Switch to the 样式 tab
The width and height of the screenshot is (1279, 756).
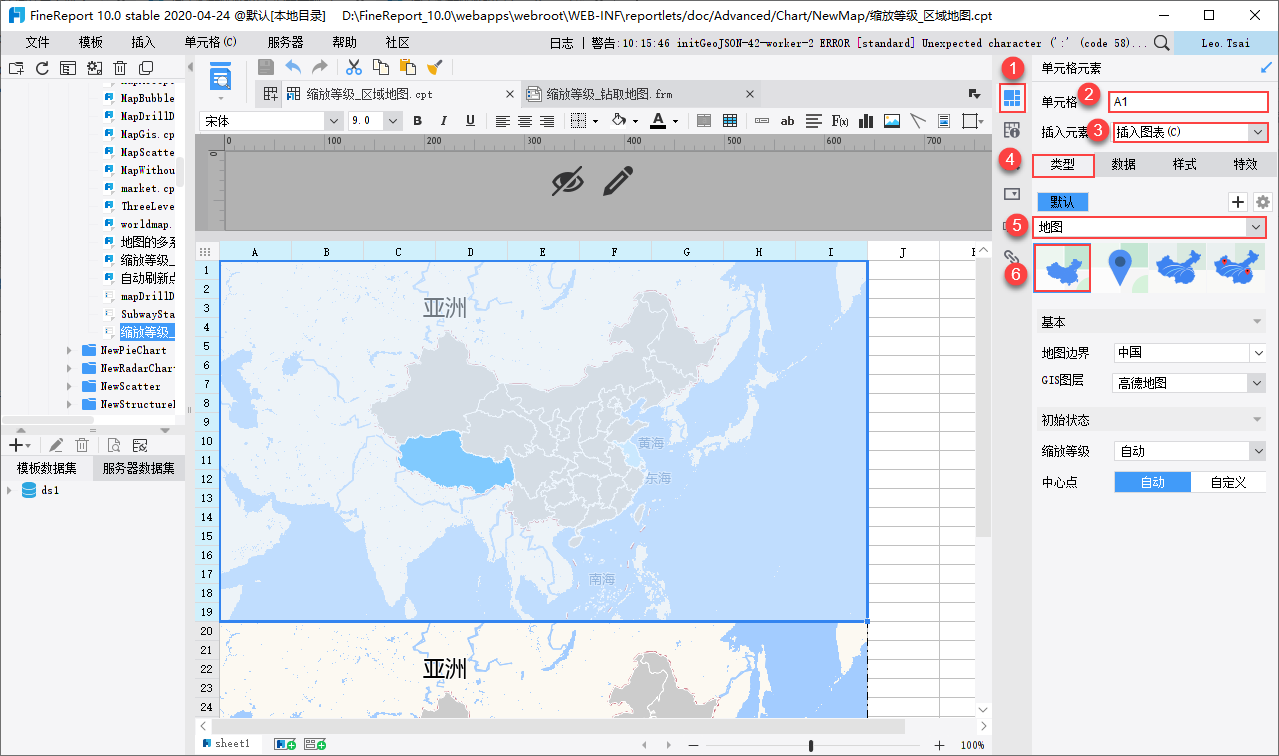1184,165
